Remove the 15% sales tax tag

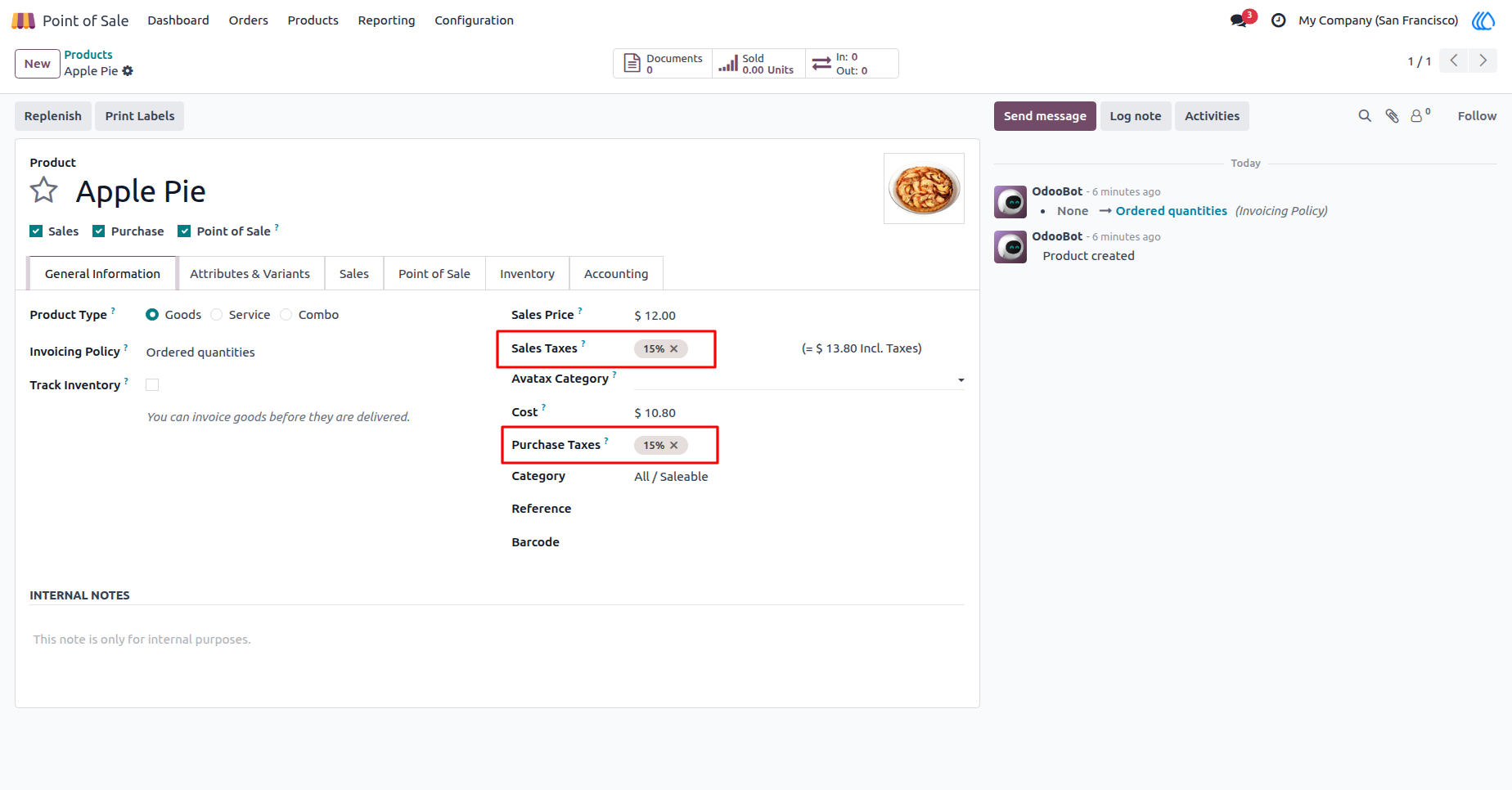(x=674, y=349)
